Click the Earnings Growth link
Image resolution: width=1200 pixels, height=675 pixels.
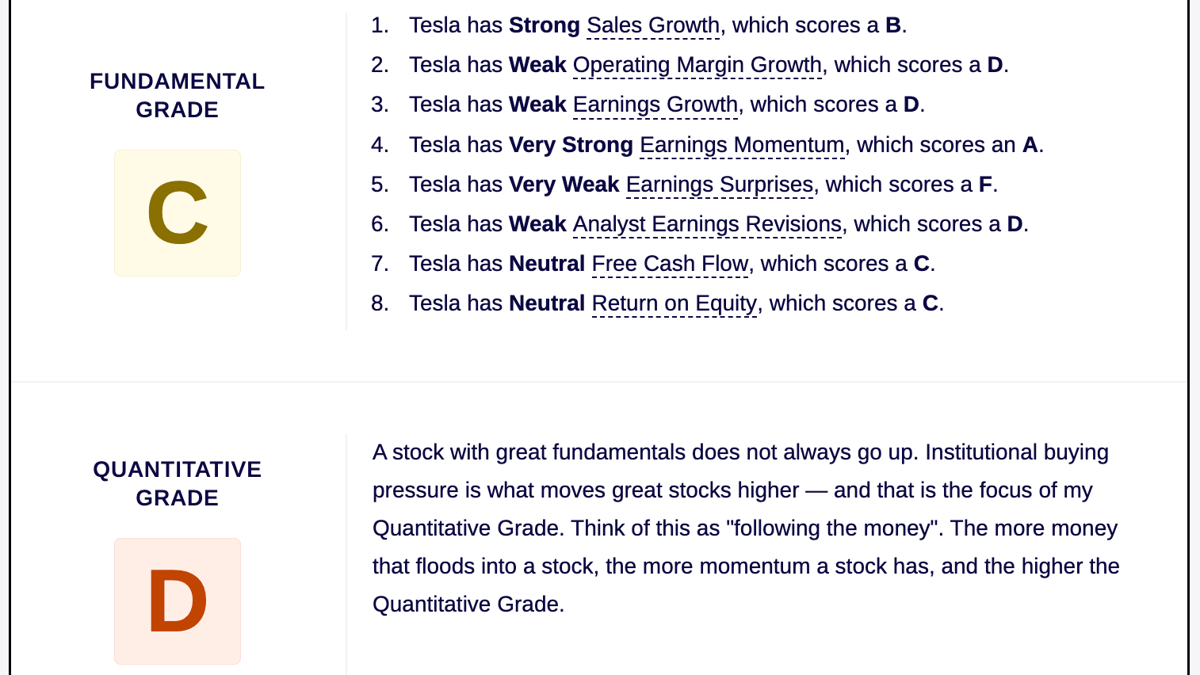[655, 105]
